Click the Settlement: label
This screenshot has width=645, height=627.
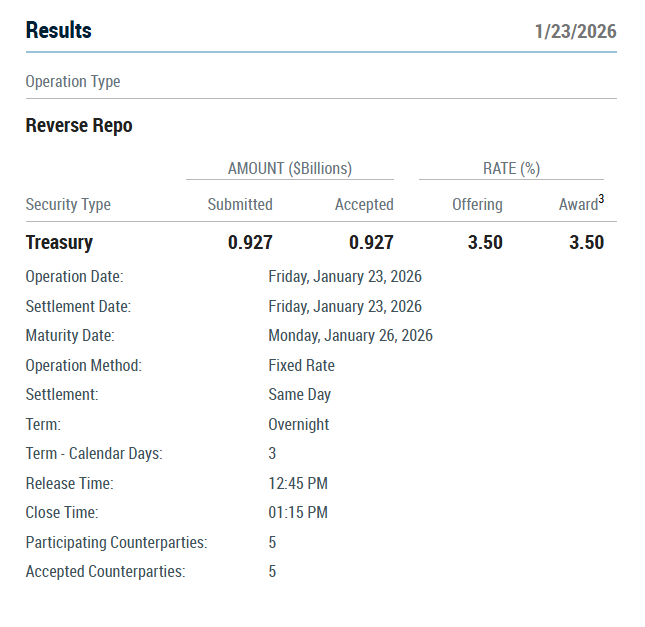pos(62,395)
